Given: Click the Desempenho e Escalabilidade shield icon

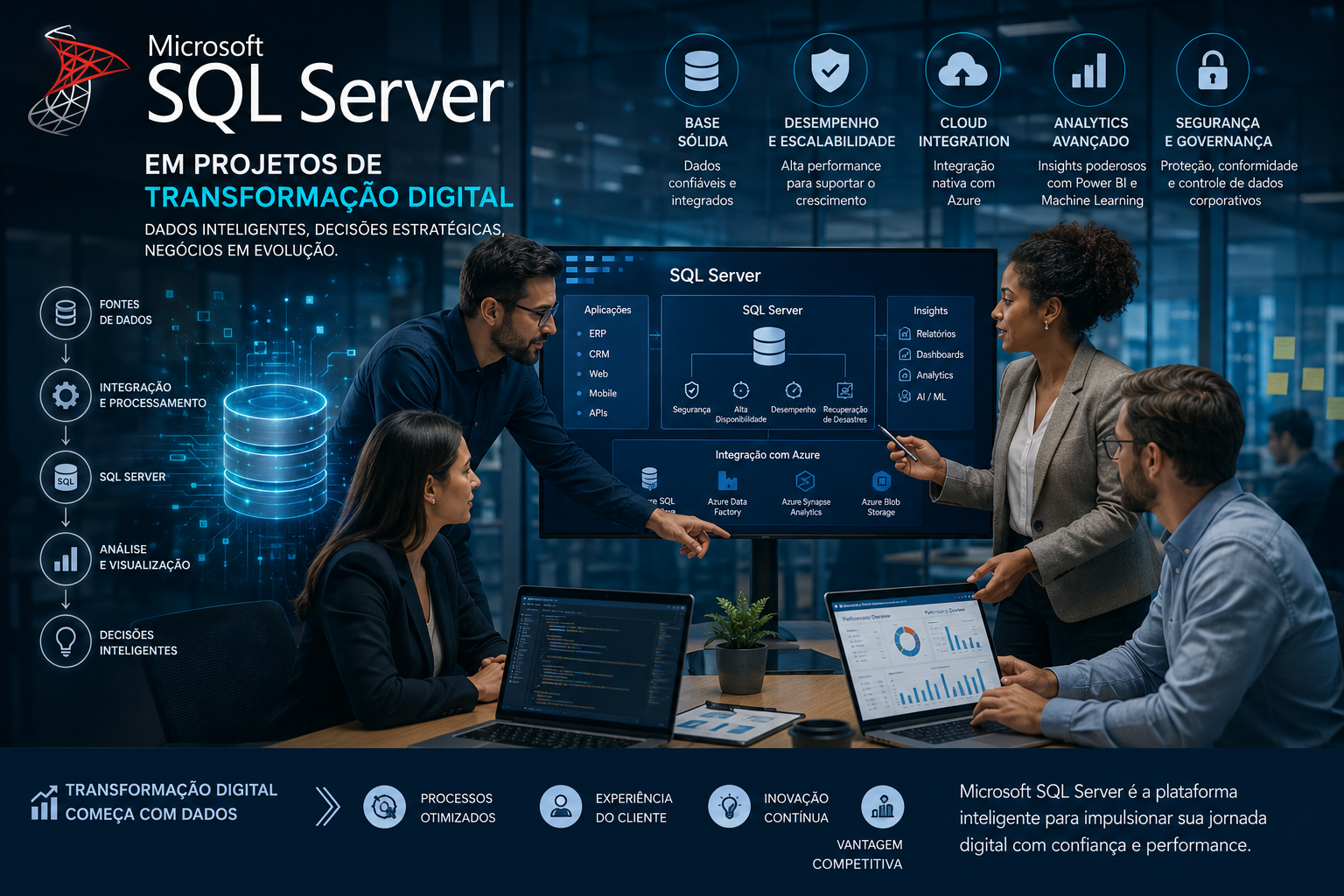Looking at the screenshot, I should (x=830, y=70).
